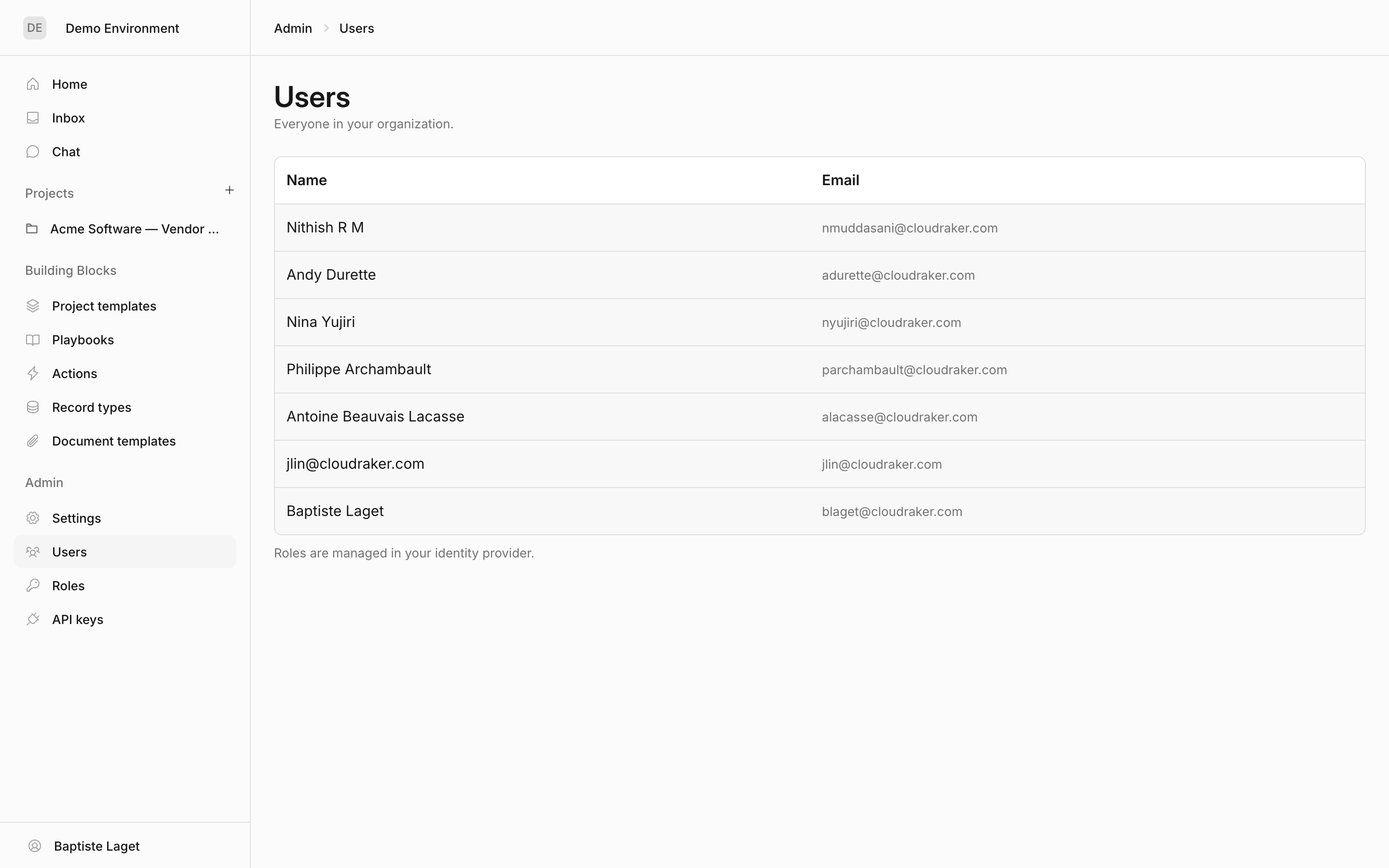The image size is (1389, 868).
Task: Open Acme Software — Vendor project
Action: tap(124, 229)
